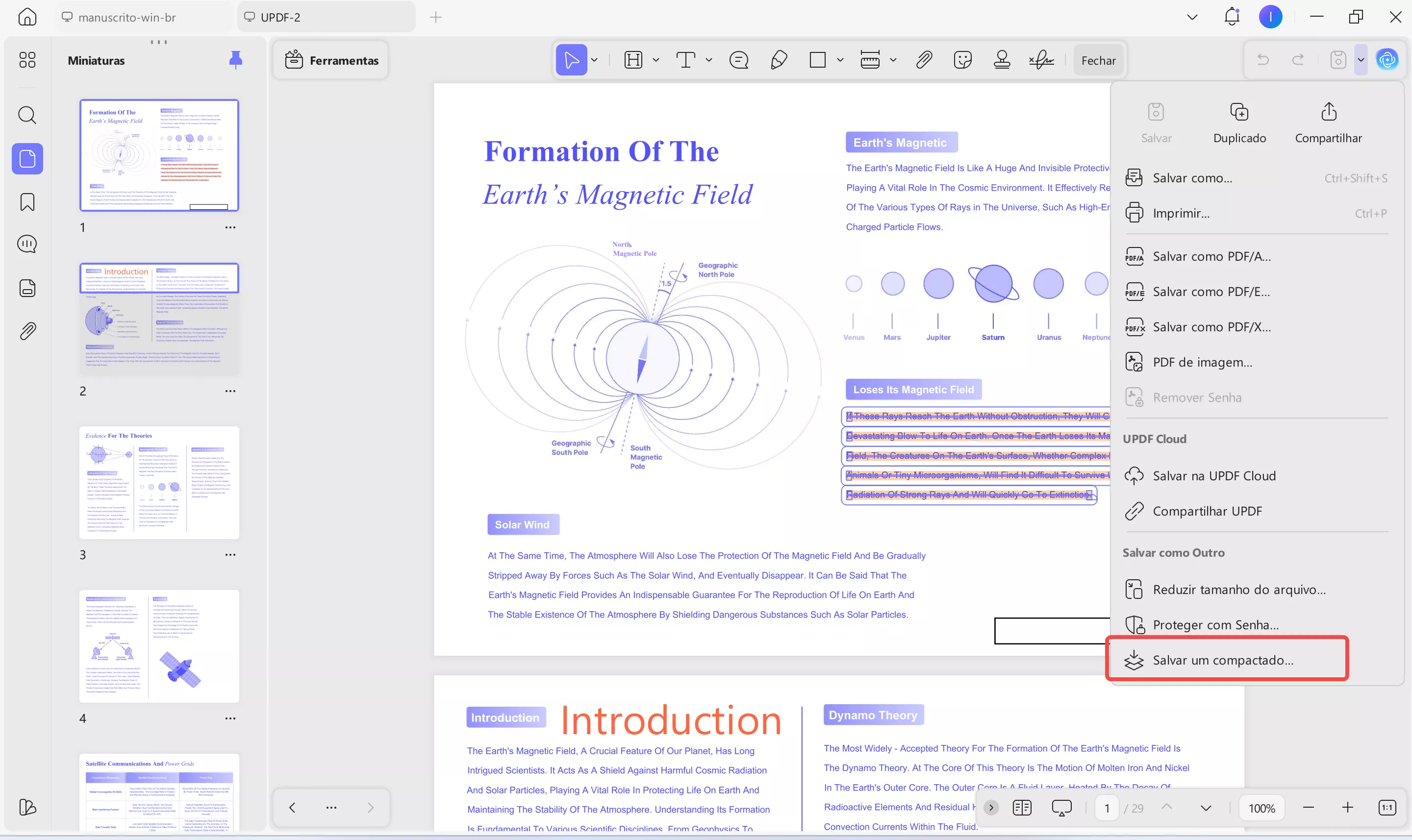Expand the text tool dropdown arrow
The width and height of the screenshot is (1412, 840).
click(x=709, y=60)
